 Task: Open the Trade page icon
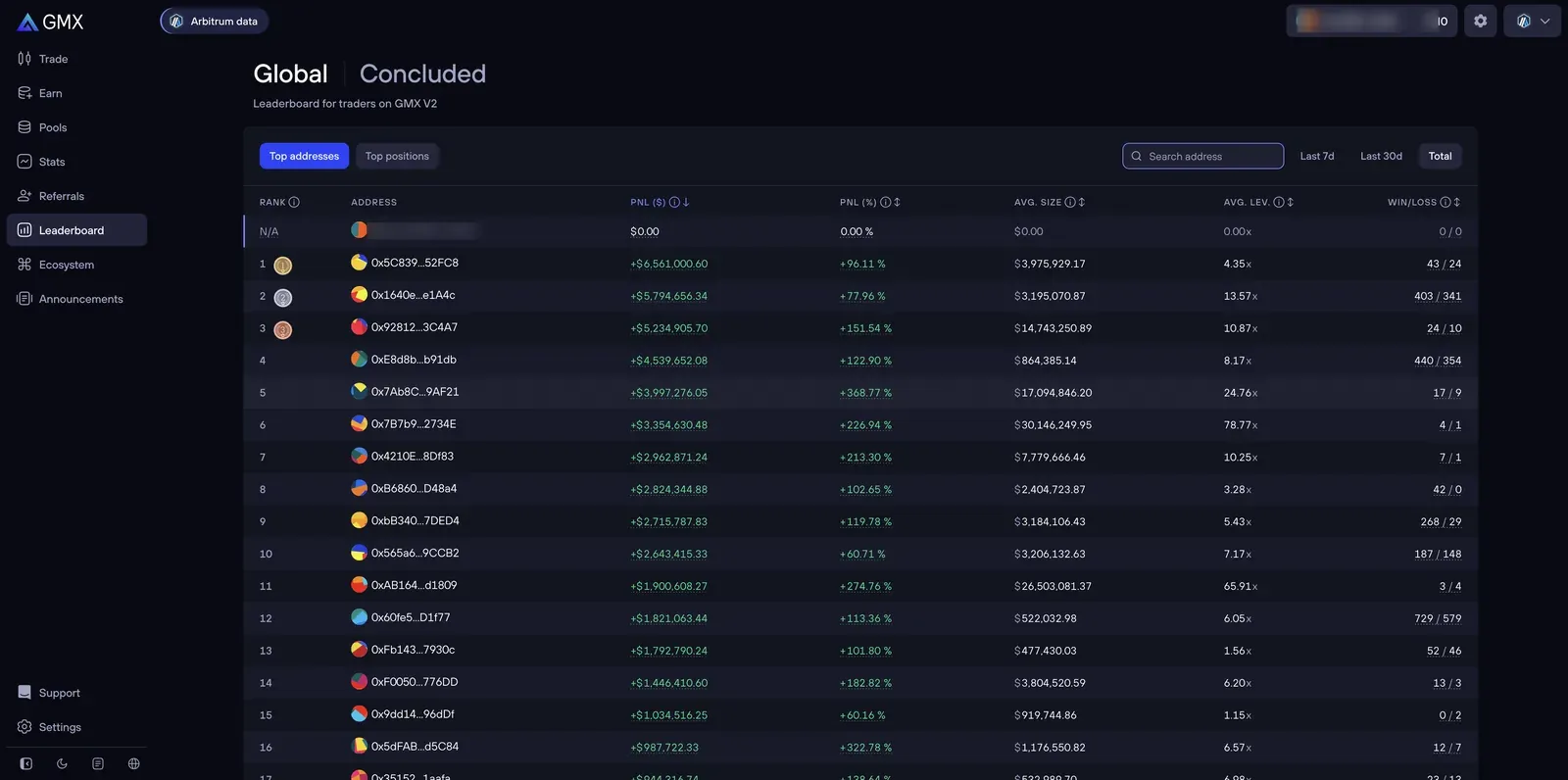(x=24, y=59)
